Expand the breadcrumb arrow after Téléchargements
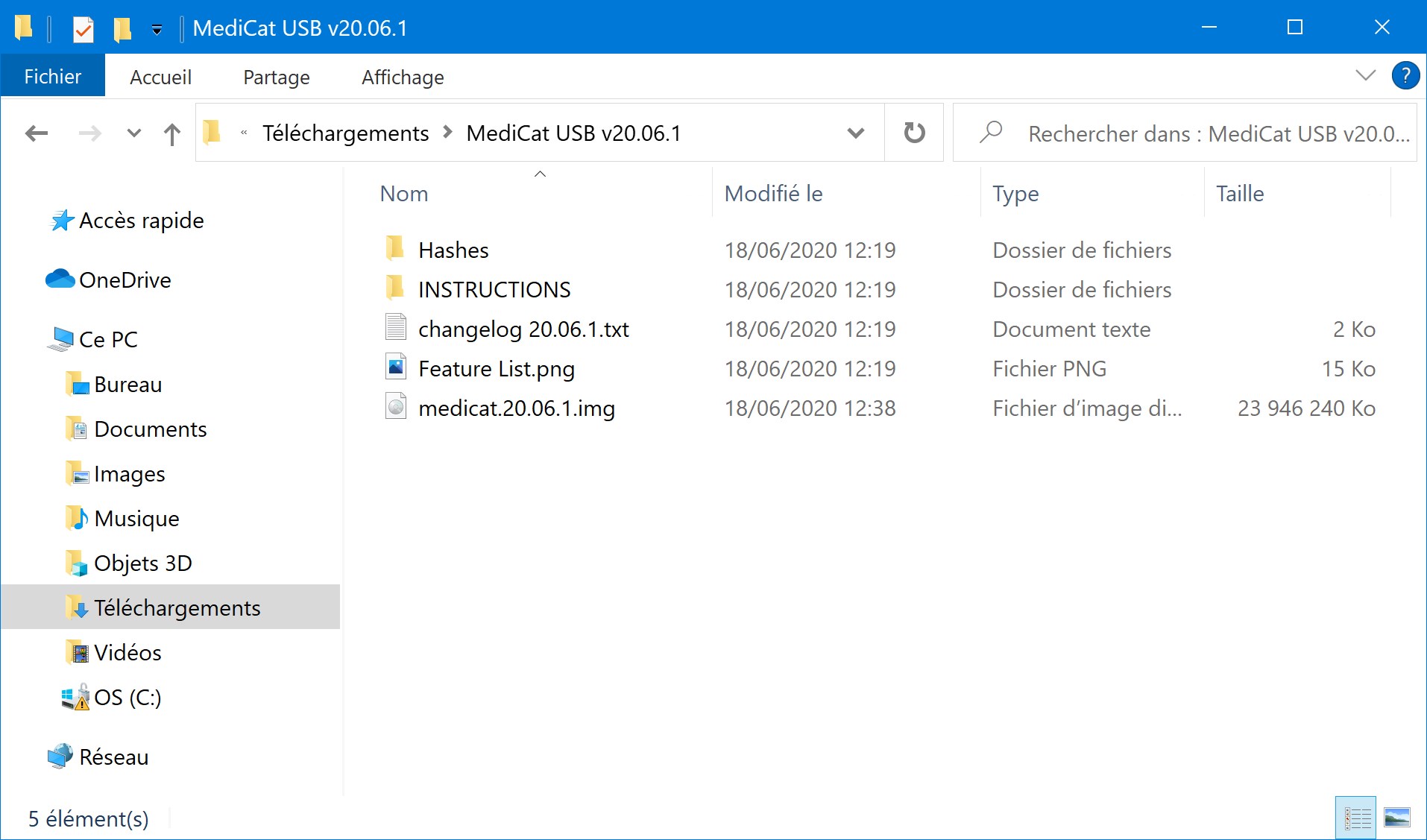1427x840 pixels. pyautogui.click(x=447, y=133)
